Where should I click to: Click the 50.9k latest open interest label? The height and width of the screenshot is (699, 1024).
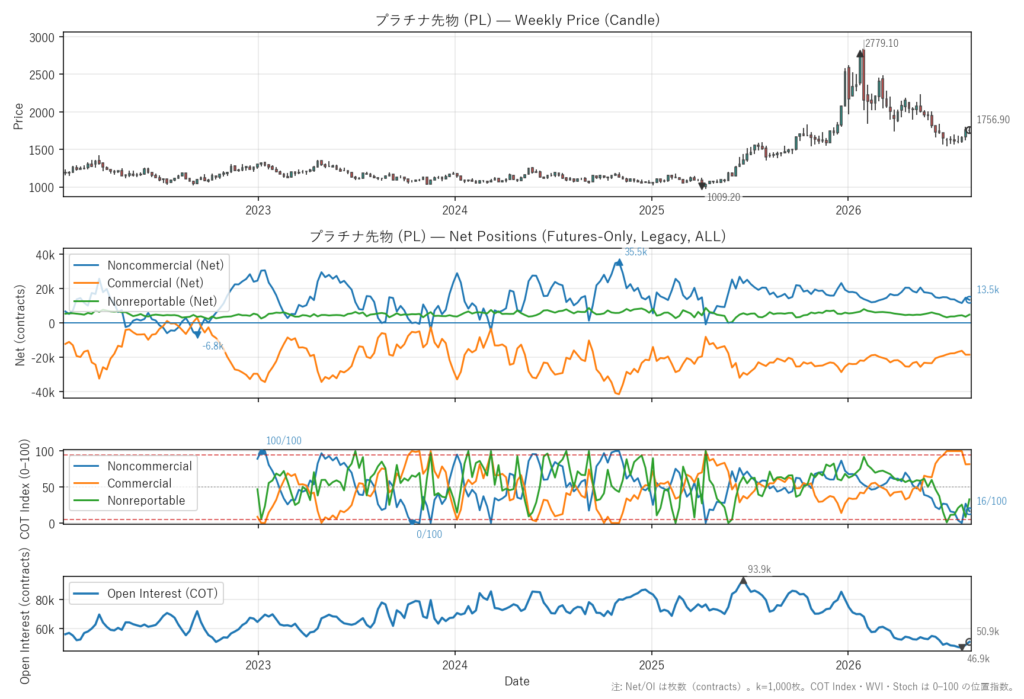987,632
